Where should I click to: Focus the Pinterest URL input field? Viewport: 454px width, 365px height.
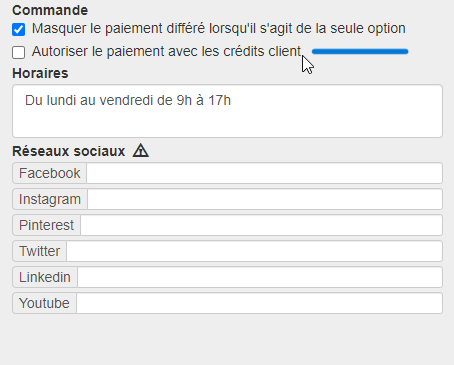pos(261,225)
